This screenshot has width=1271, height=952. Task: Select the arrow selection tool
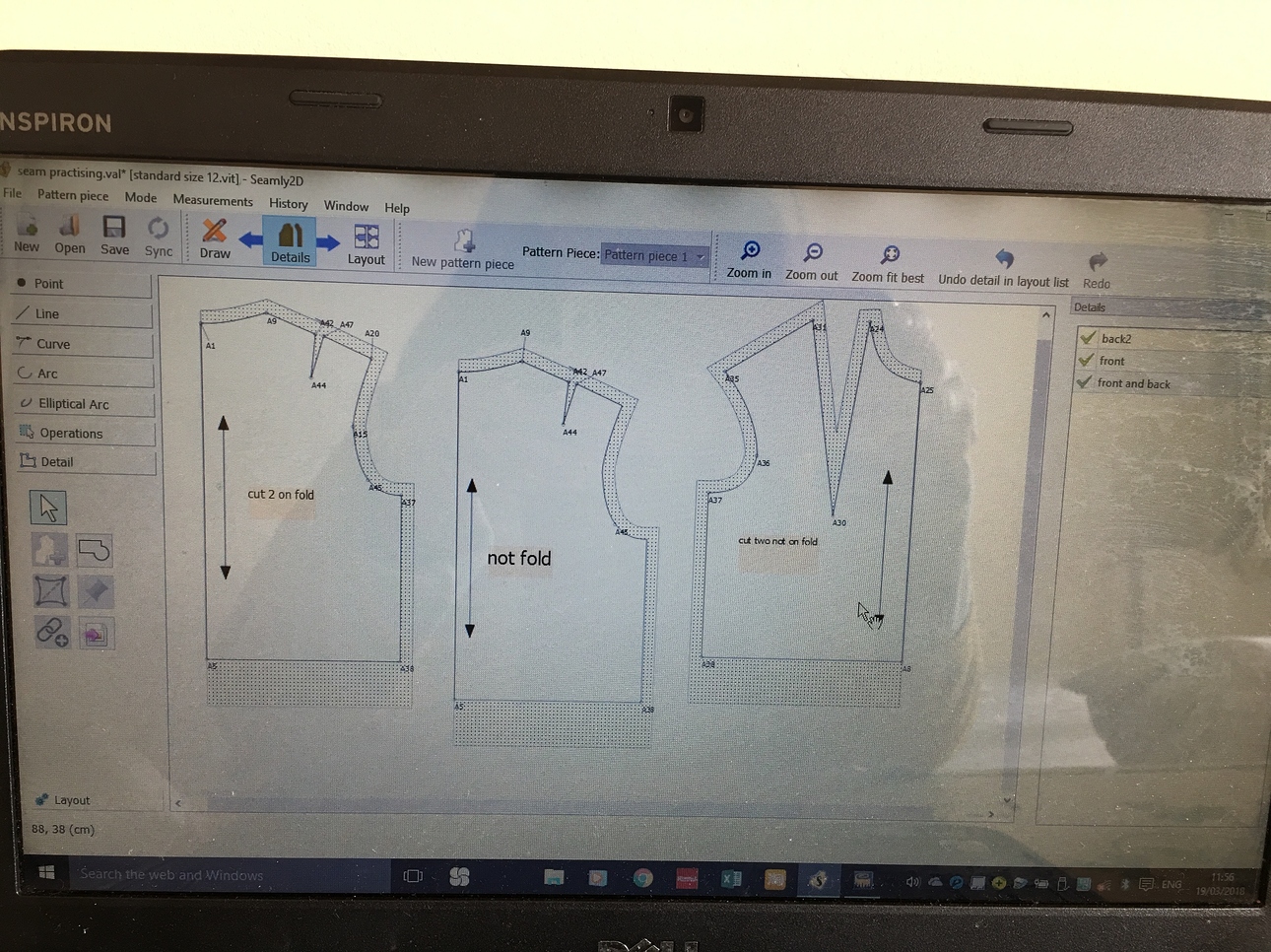pyautogui.click(x=48, y=507)
